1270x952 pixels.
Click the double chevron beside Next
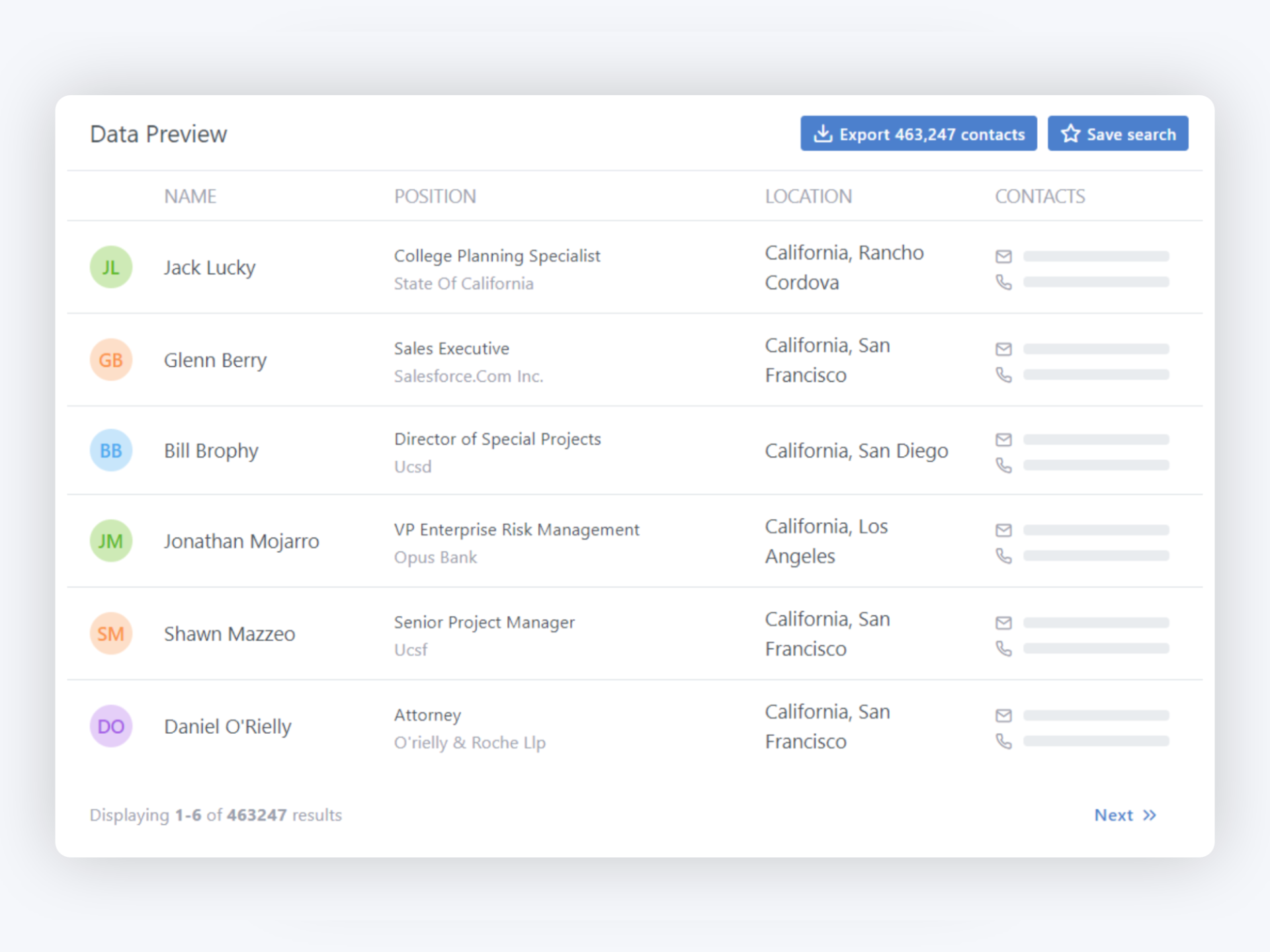[1150, 815]
